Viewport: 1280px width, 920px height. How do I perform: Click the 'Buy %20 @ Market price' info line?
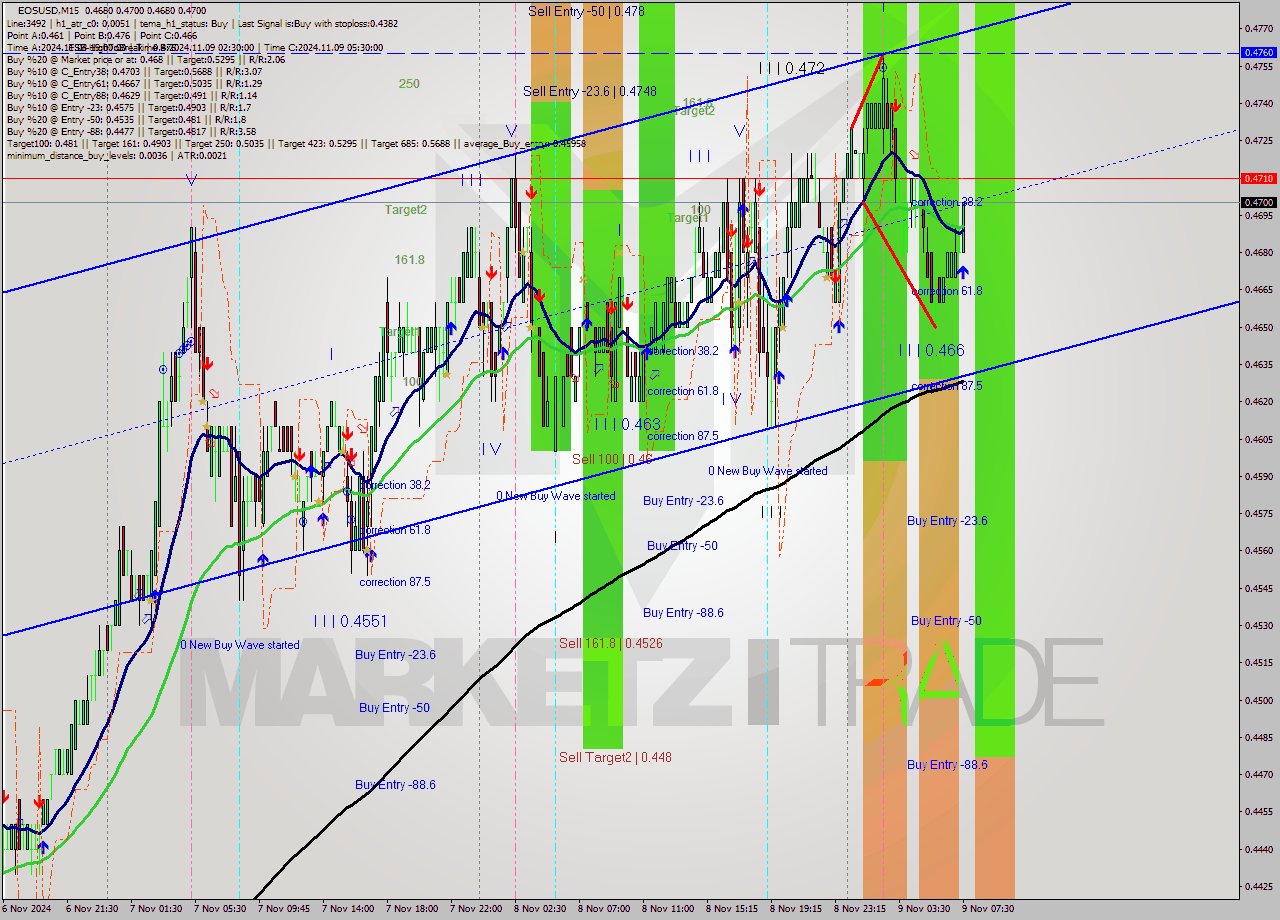[x=145, y=59]
